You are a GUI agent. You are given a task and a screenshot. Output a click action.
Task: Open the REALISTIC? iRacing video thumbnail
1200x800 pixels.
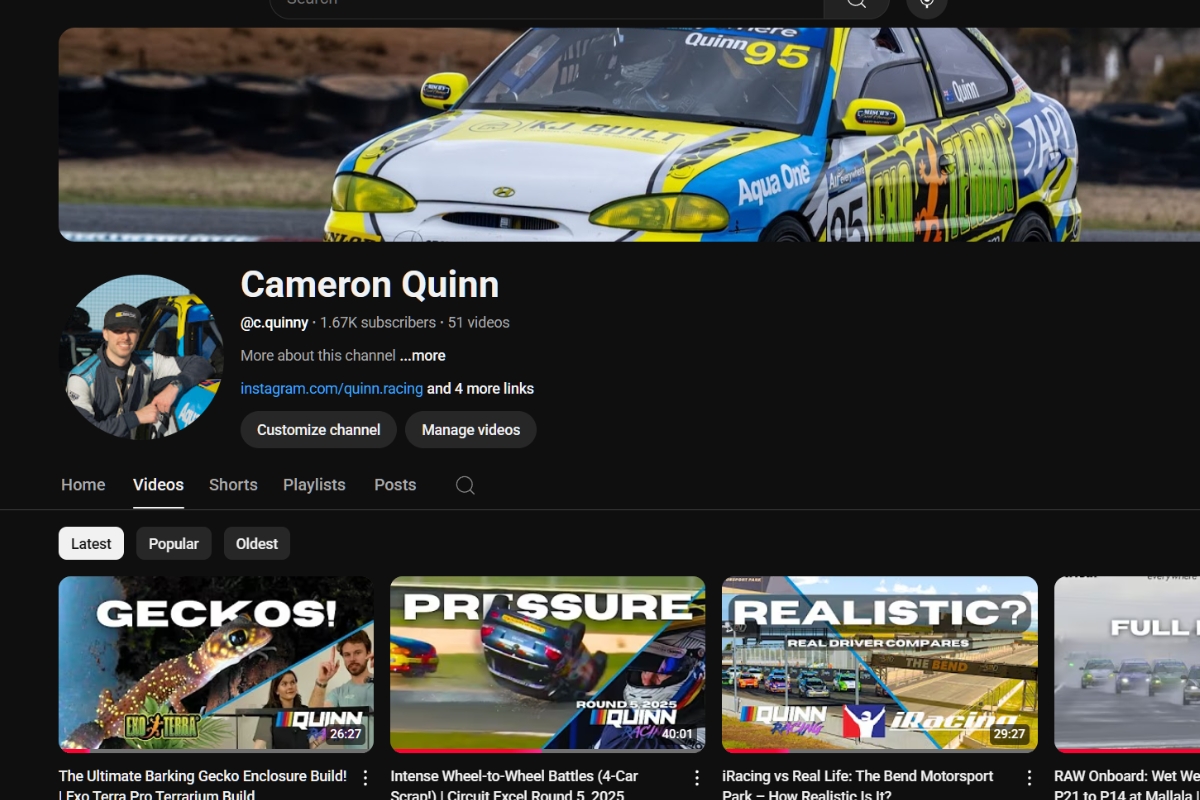pos(880,664)
